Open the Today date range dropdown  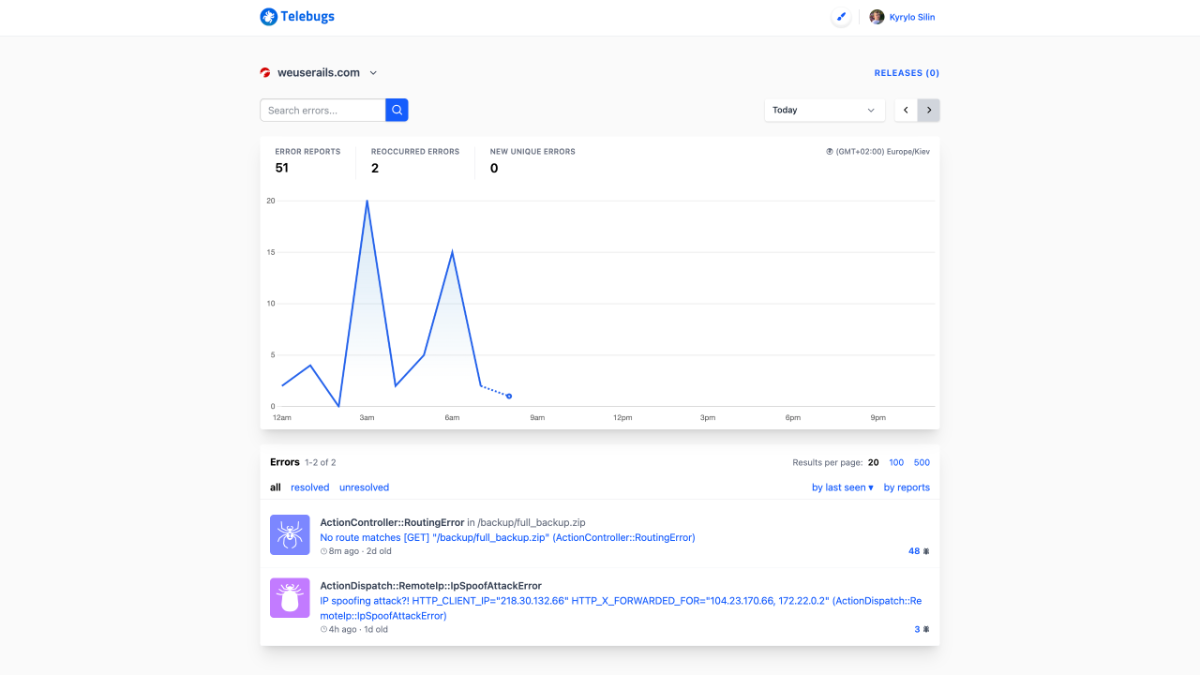pyautogui.click(x=824, y=110)
